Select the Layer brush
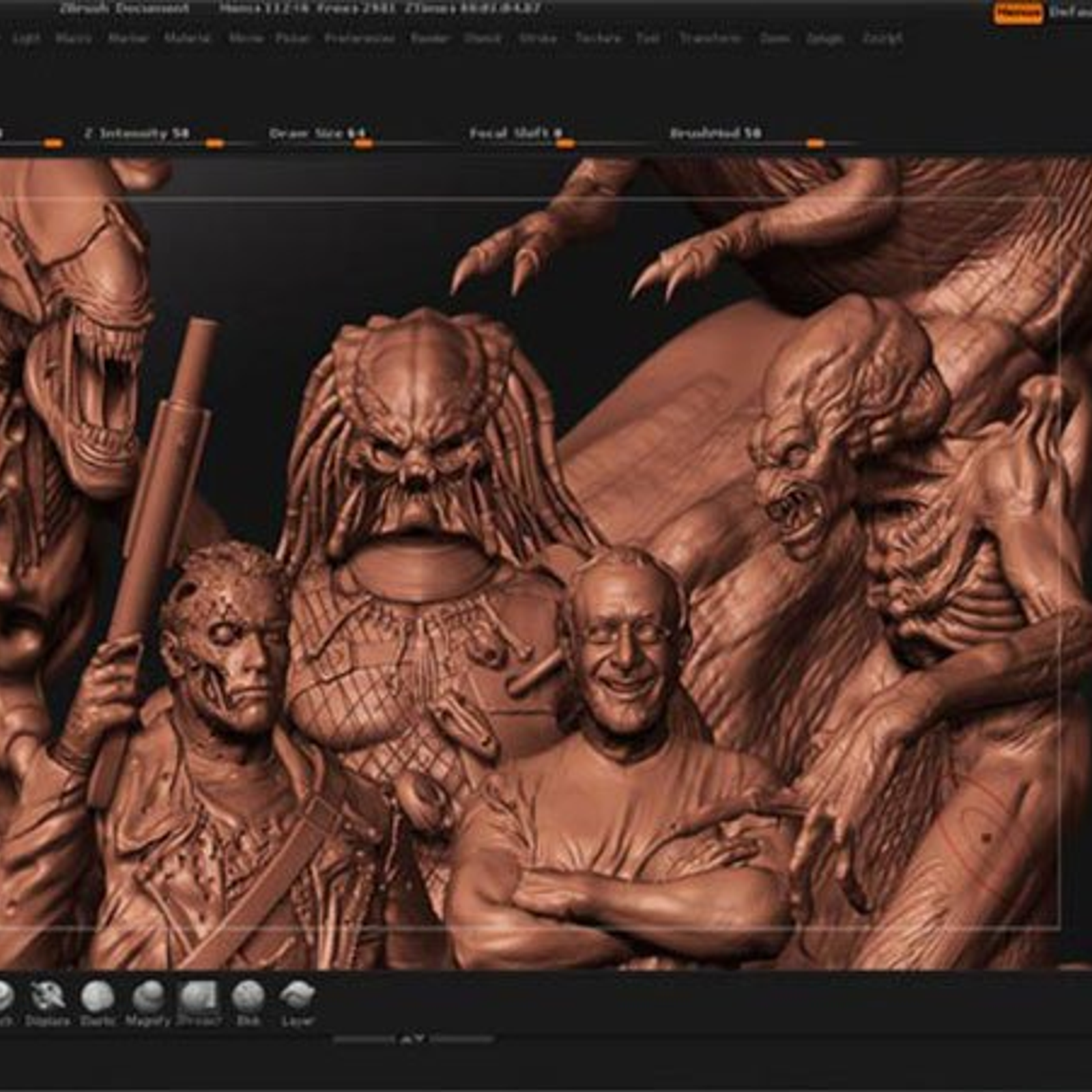This screenshot has height=1092, width=1092. point(298,1003)
